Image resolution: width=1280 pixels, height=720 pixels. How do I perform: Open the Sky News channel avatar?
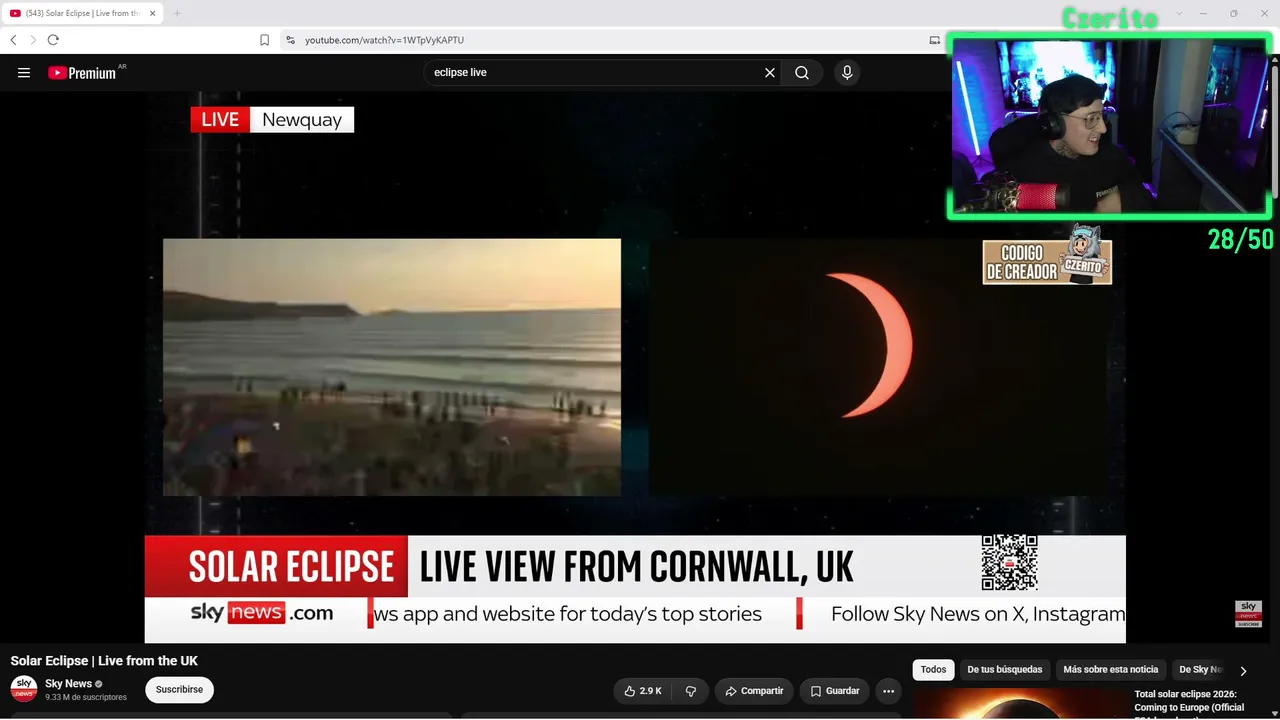point(24,689)
